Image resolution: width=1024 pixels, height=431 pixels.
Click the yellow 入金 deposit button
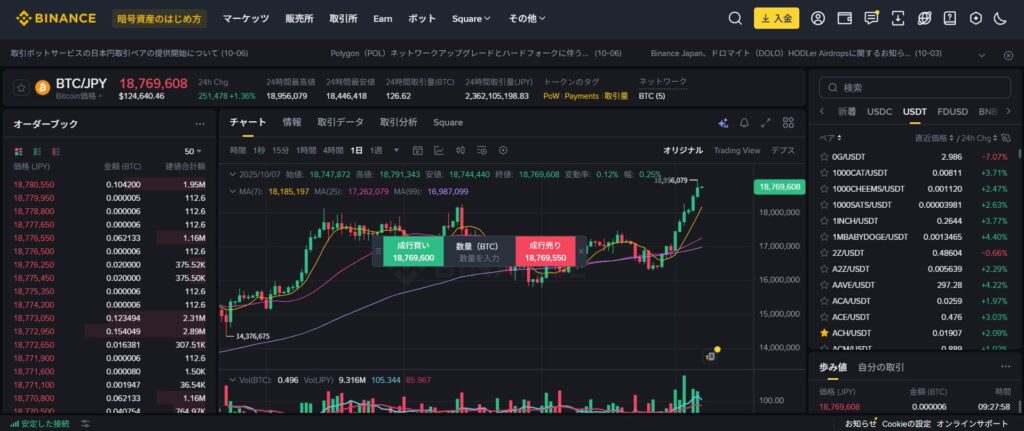pos(776,18)
